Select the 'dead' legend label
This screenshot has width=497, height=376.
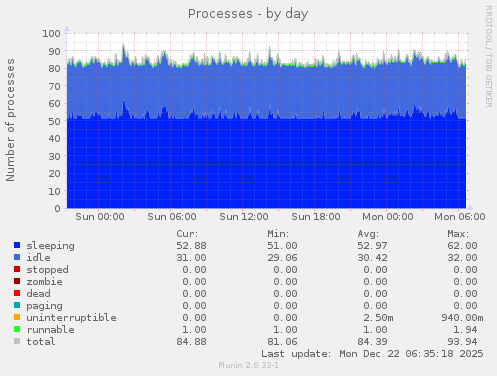click(x=39, y=294)
